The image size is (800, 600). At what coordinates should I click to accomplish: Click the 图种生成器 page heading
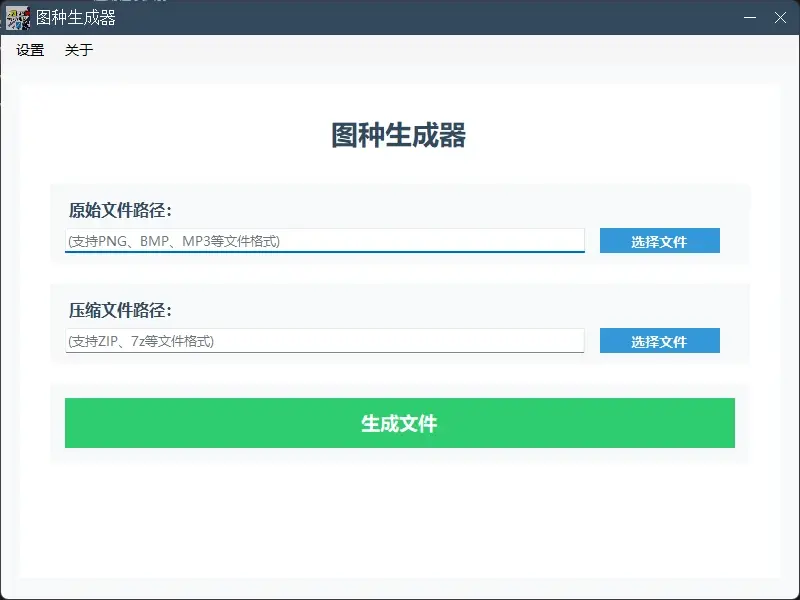[x=399, y=133]
